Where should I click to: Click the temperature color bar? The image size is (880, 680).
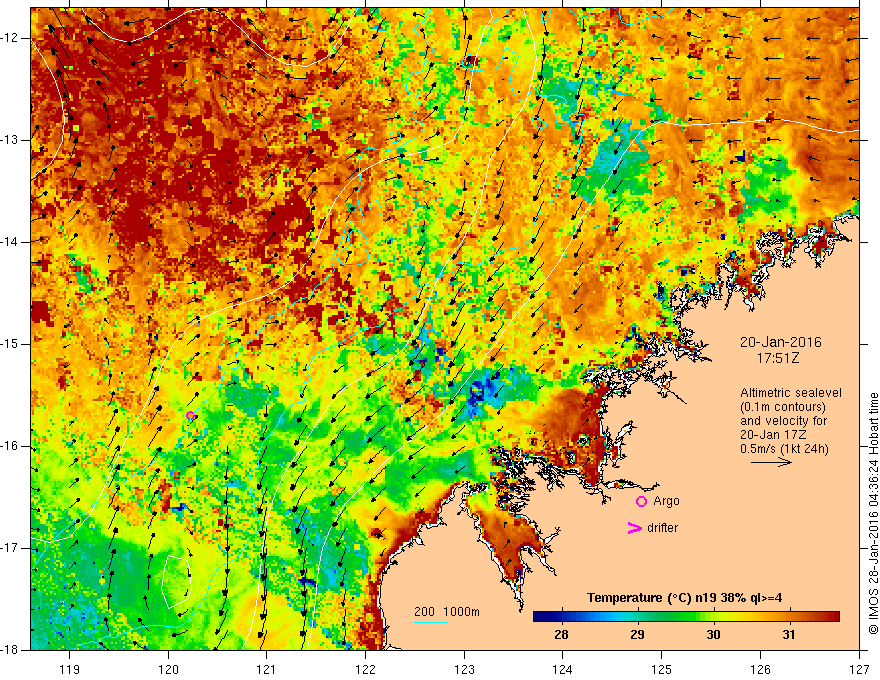tap(686, 617)
